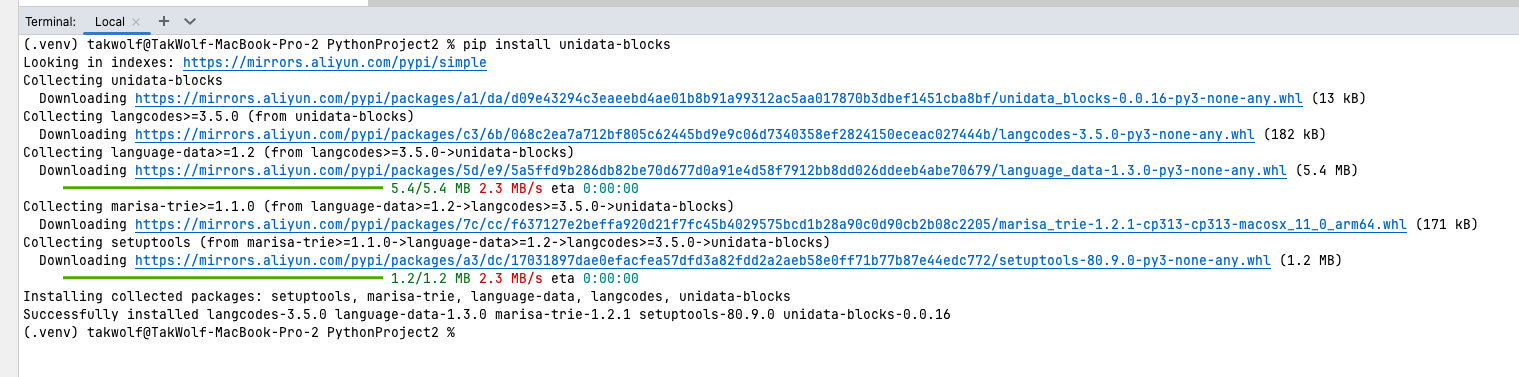Click the 'Collecting unidata-blocks' output line

click(123, 81)
